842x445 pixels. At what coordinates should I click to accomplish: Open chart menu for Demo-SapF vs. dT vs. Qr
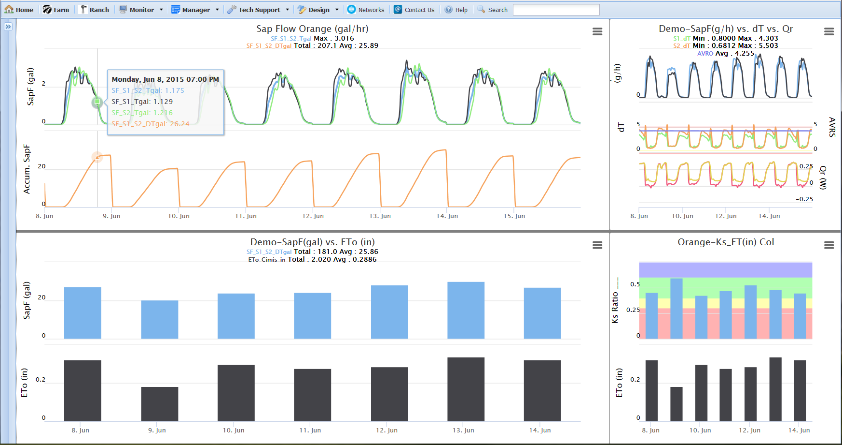(x=831, y=32)
